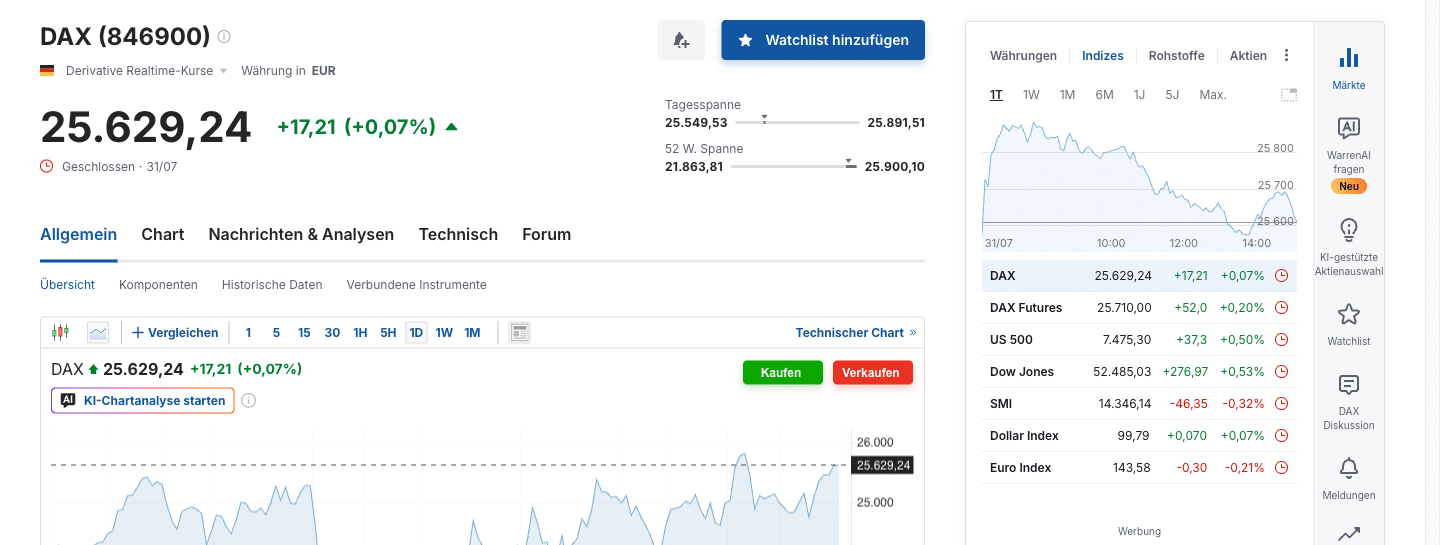Viewport: 1440px width, 545px height.
Task: Click the chart news/table overlay icon
Action: [519, 332]
